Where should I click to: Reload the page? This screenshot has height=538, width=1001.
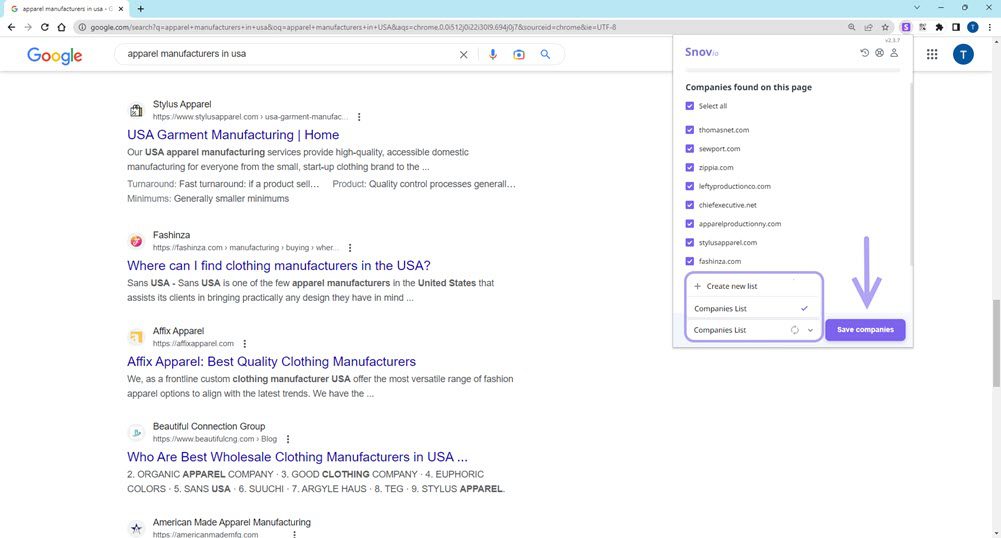coord(45,27)
